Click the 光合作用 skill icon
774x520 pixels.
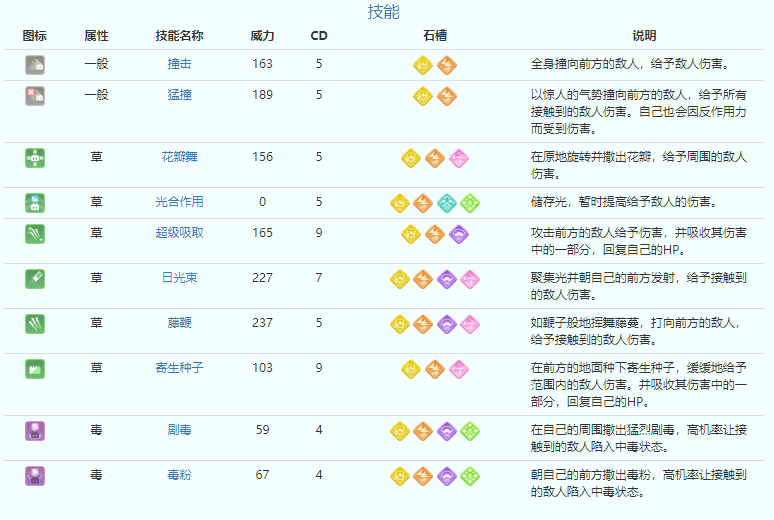[x=35, y=203]
